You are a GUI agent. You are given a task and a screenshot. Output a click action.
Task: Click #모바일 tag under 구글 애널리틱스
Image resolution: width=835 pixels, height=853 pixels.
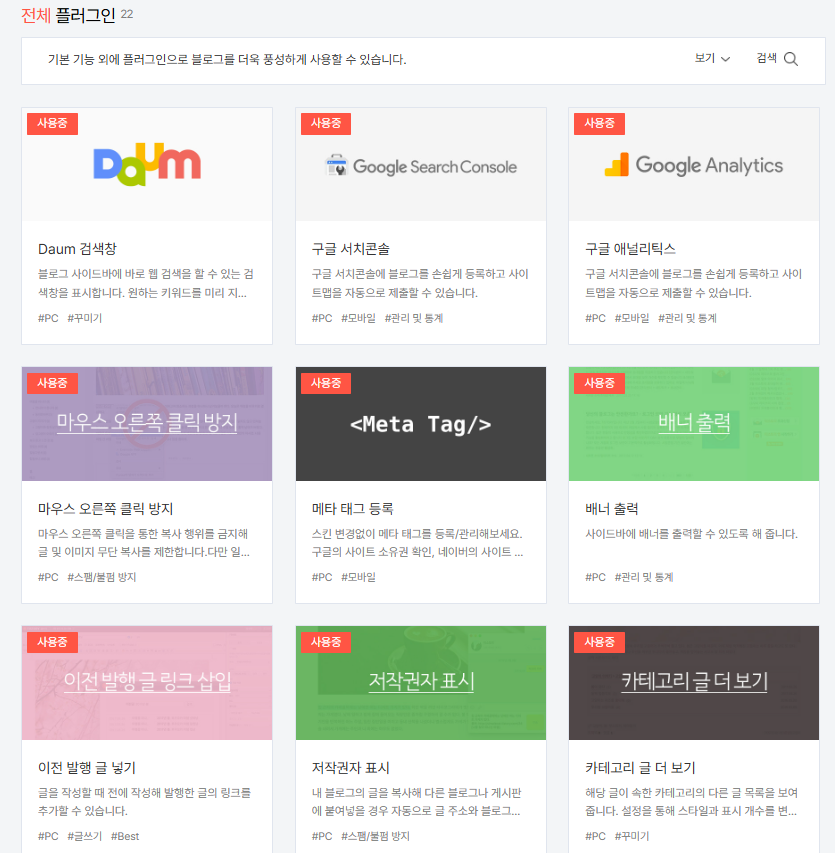(x=632, y=318)
